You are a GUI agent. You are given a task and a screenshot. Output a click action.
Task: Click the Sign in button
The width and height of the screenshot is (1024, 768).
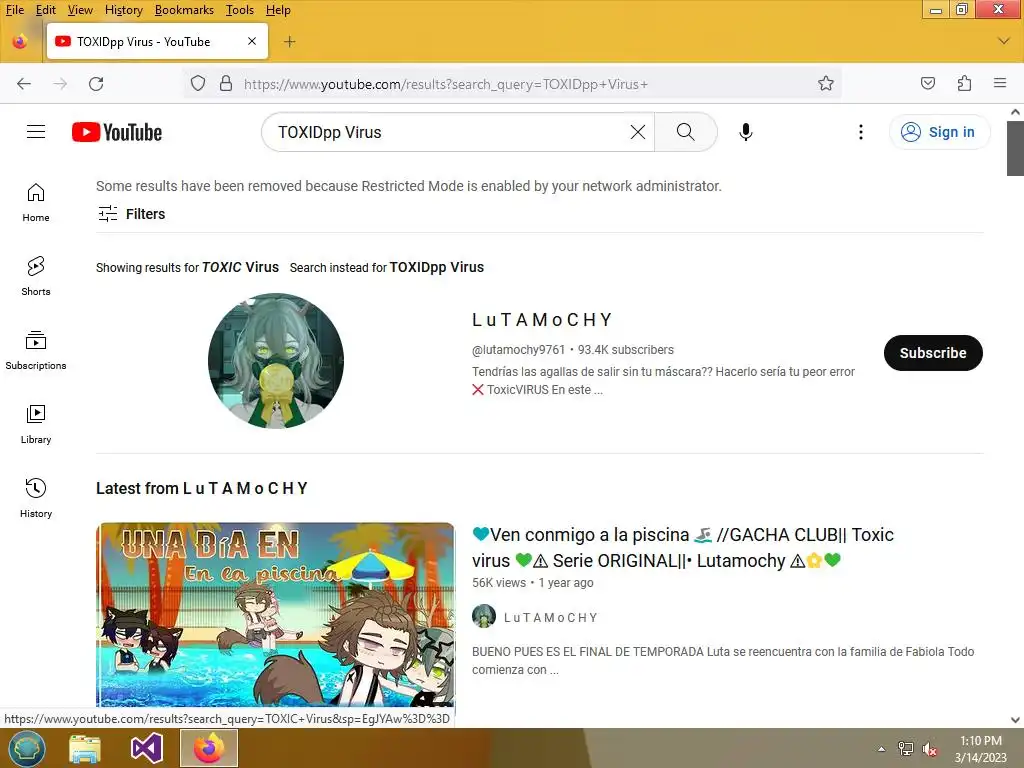[x=939, y=132]
